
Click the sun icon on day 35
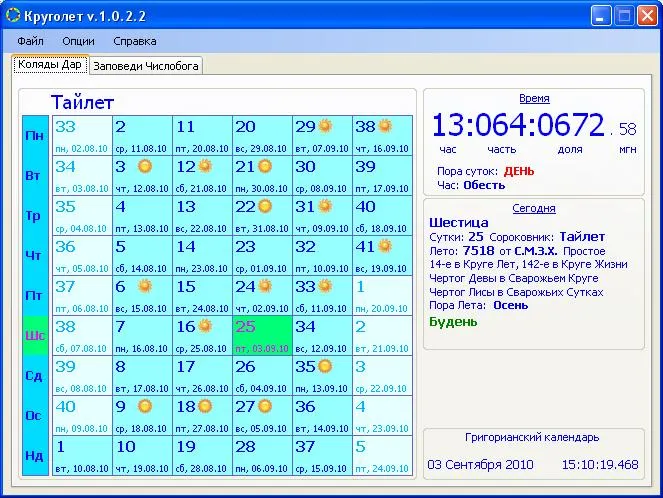(x=325, y=366)
